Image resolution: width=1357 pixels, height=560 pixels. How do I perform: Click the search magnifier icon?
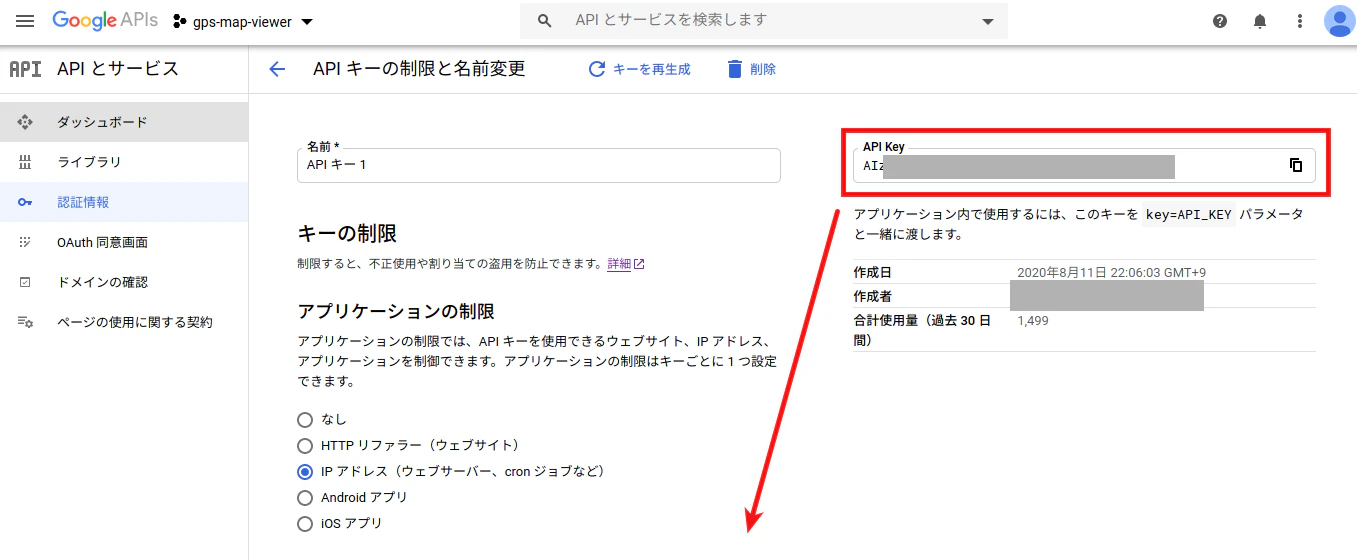tap(545, 21)
